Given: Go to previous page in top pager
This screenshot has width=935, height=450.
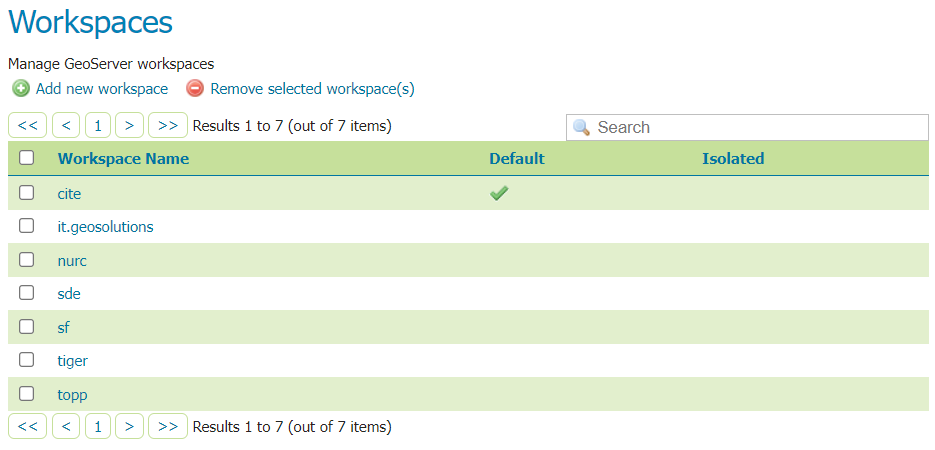Looking at the screenshot, I should point(66,126).
